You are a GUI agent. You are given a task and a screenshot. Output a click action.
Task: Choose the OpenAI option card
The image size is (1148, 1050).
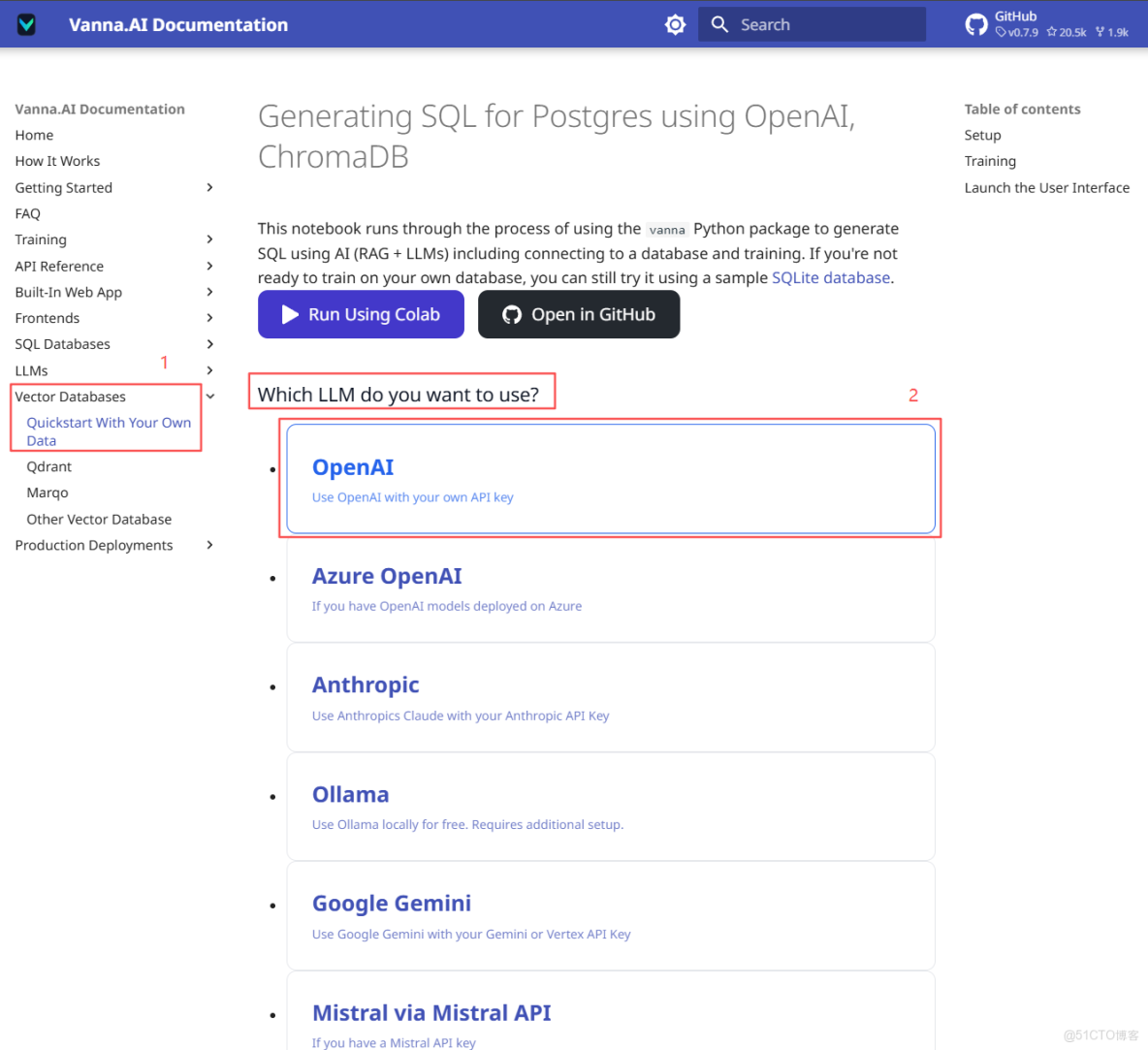tap(611, 479)
